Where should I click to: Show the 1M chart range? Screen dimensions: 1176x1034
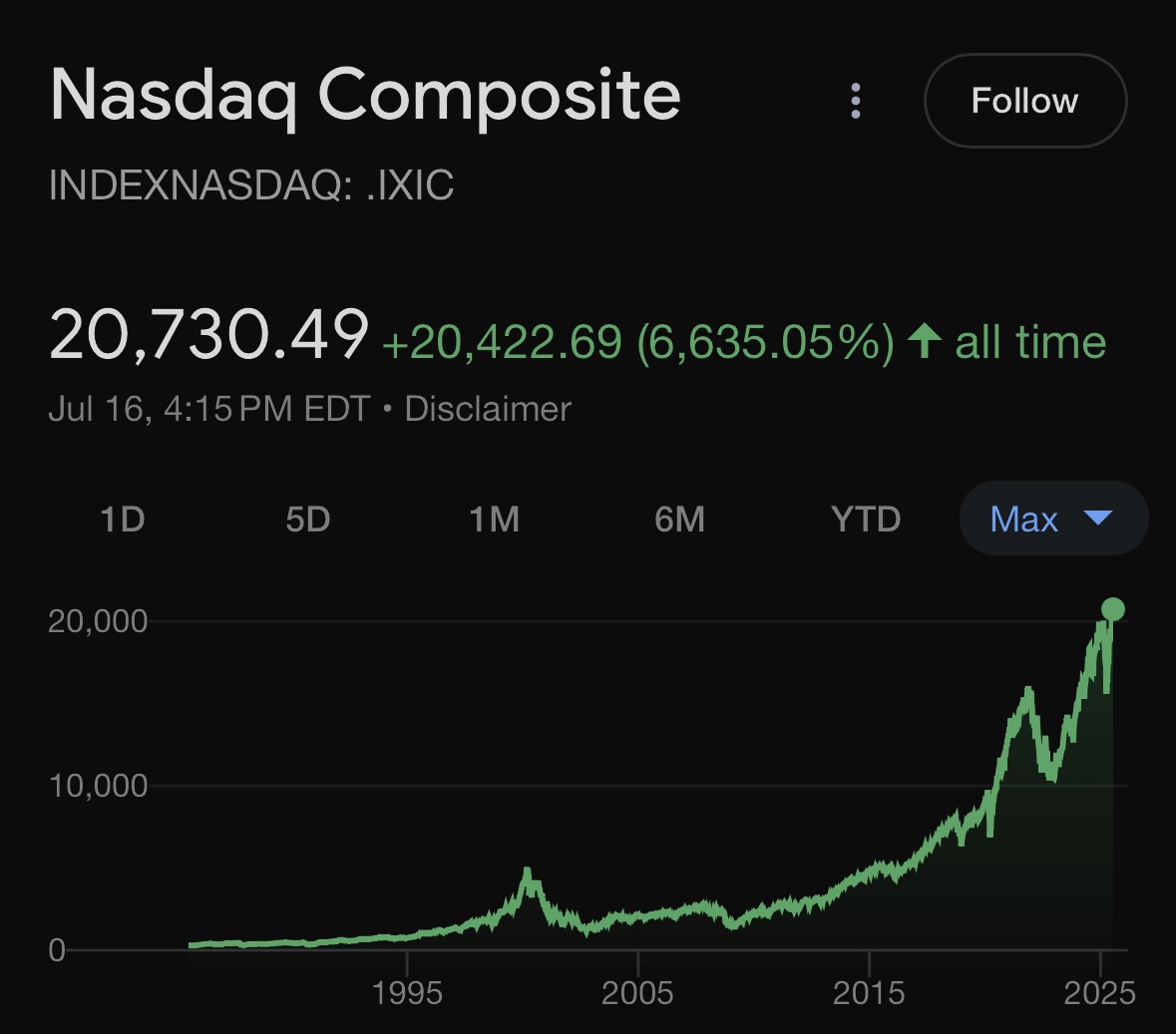coord(495,518)
